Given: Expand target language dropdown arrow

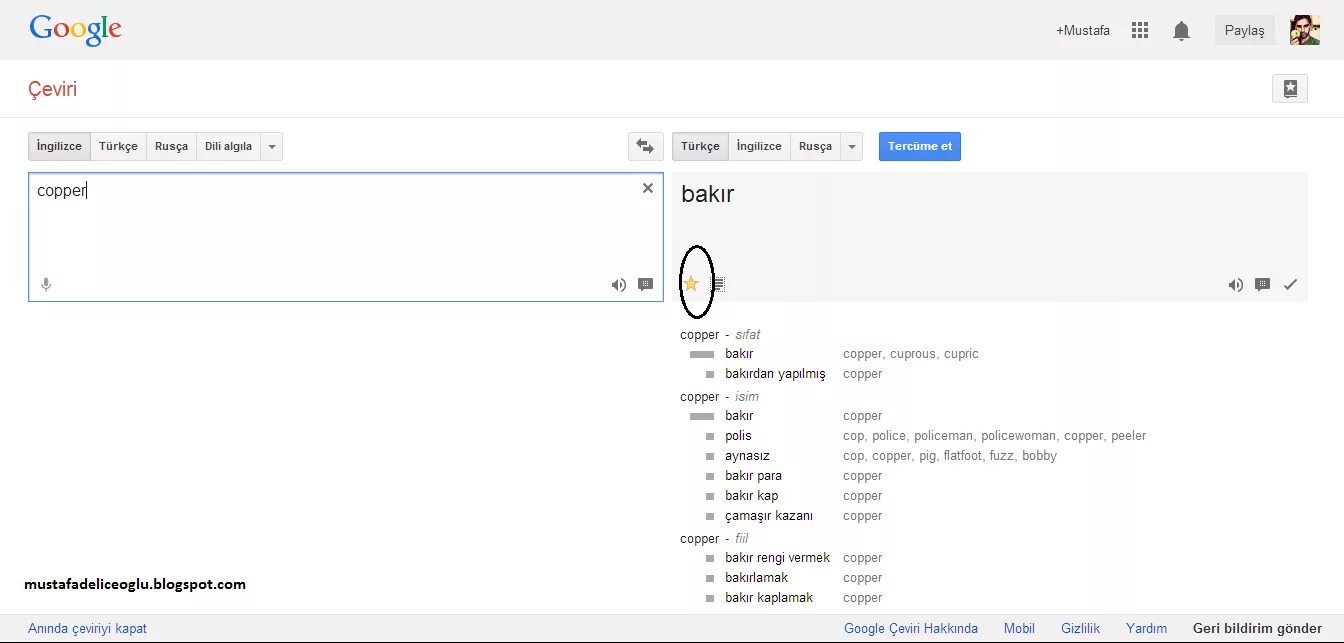Looking at the screenshot, I should click(851, 146).
